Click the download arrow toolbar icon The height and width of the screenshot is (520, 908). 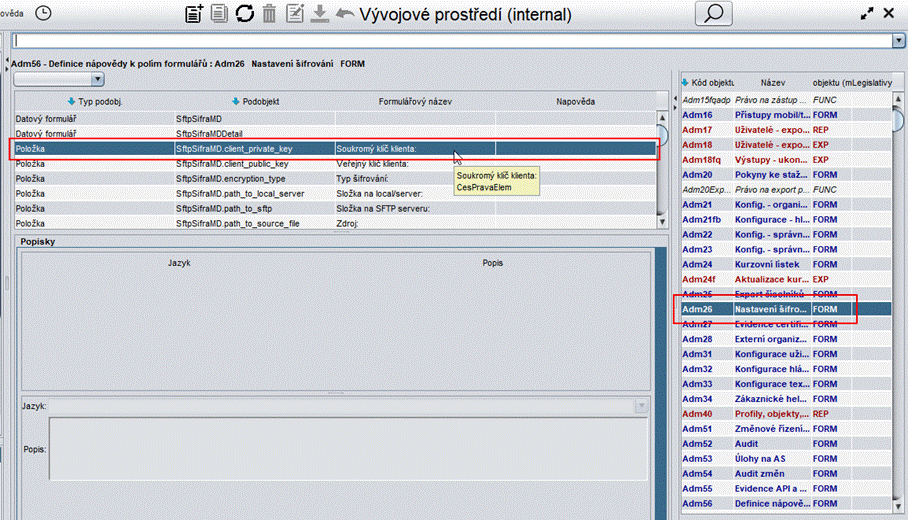320,14
